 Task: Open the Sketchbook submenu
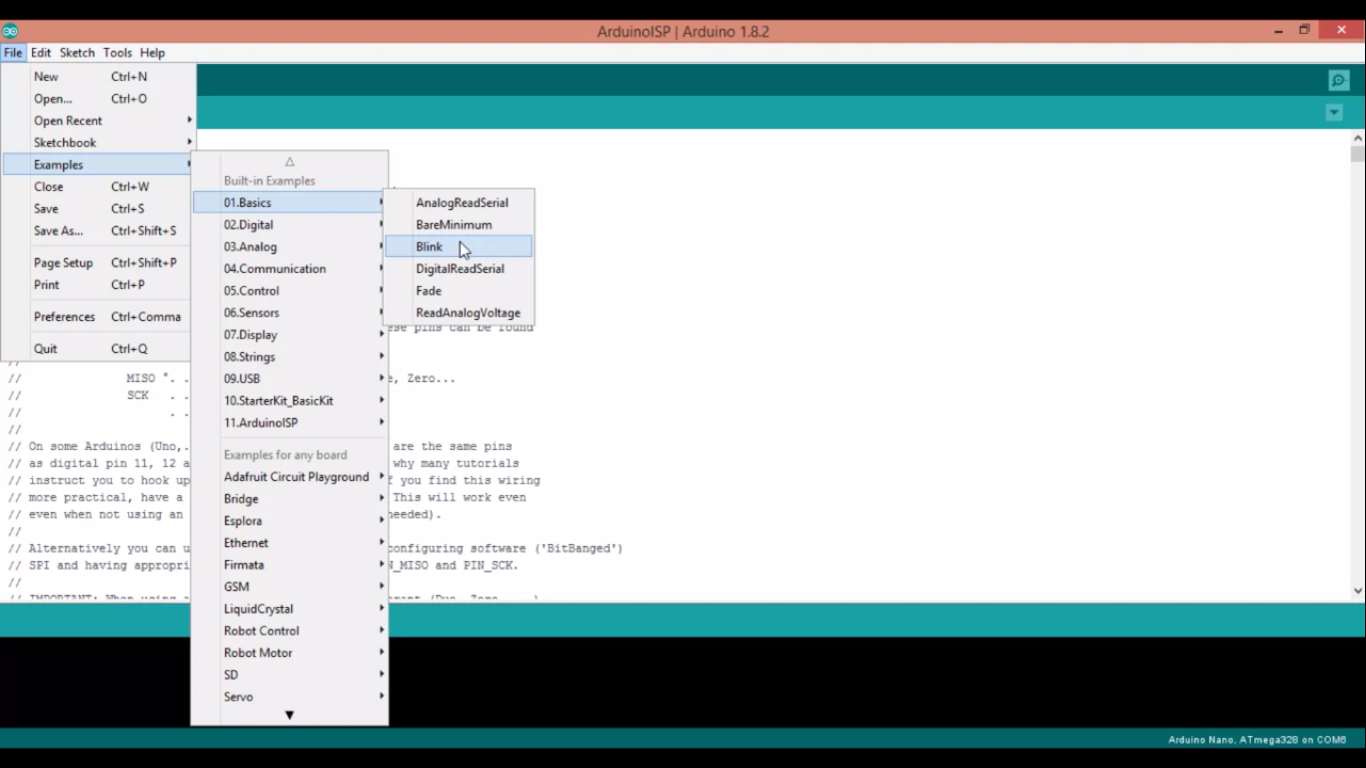pyautogui.click(x=64, y=142)
